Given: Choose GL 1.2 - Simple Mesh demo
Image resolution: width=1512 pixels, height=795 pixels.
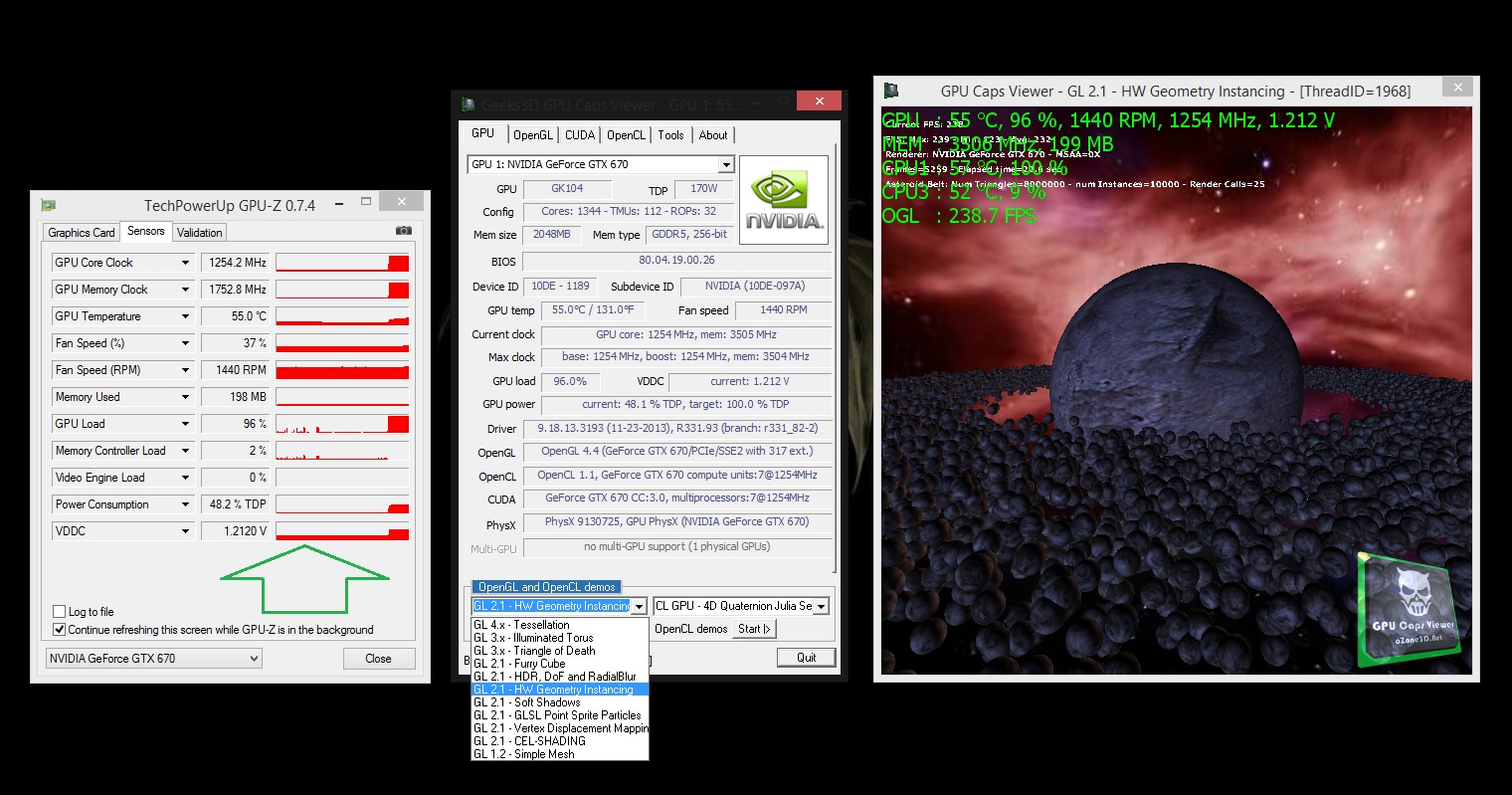Looking at the screenshot, I should point(560,754).
